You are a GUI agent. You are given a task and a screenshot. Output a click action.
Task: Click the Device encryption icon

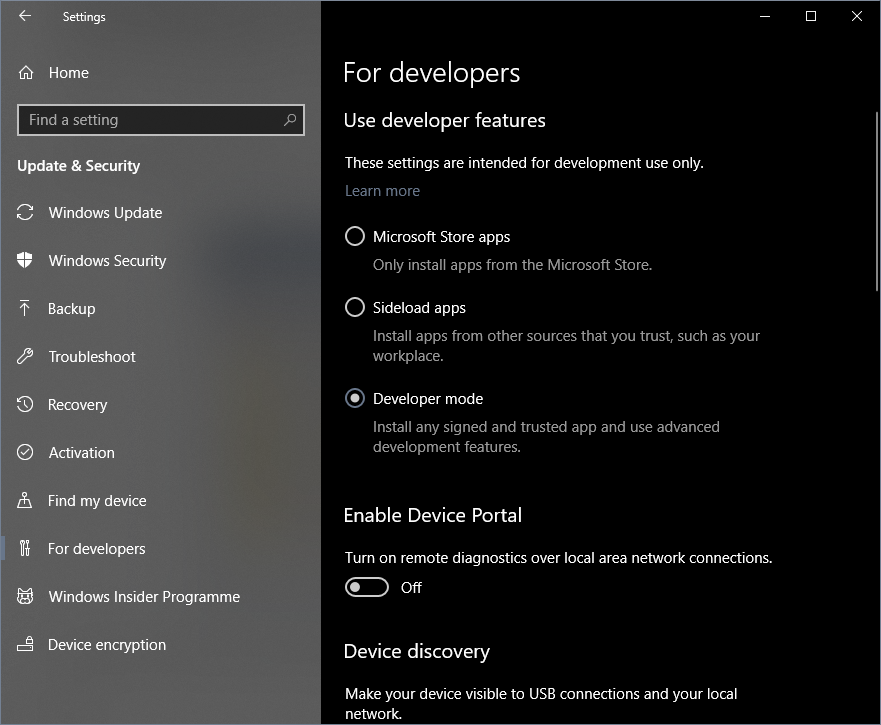click(26, 645)
